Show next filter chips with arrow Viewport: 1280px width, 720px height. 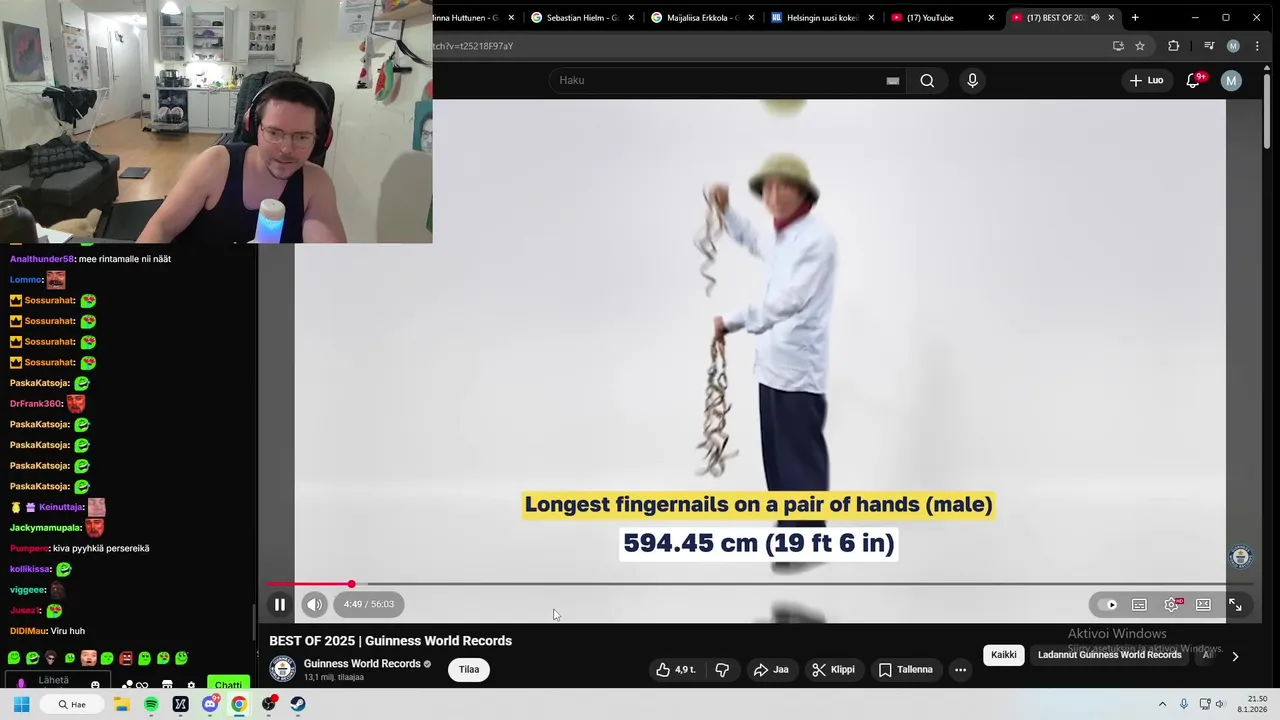click(1235, 656)
